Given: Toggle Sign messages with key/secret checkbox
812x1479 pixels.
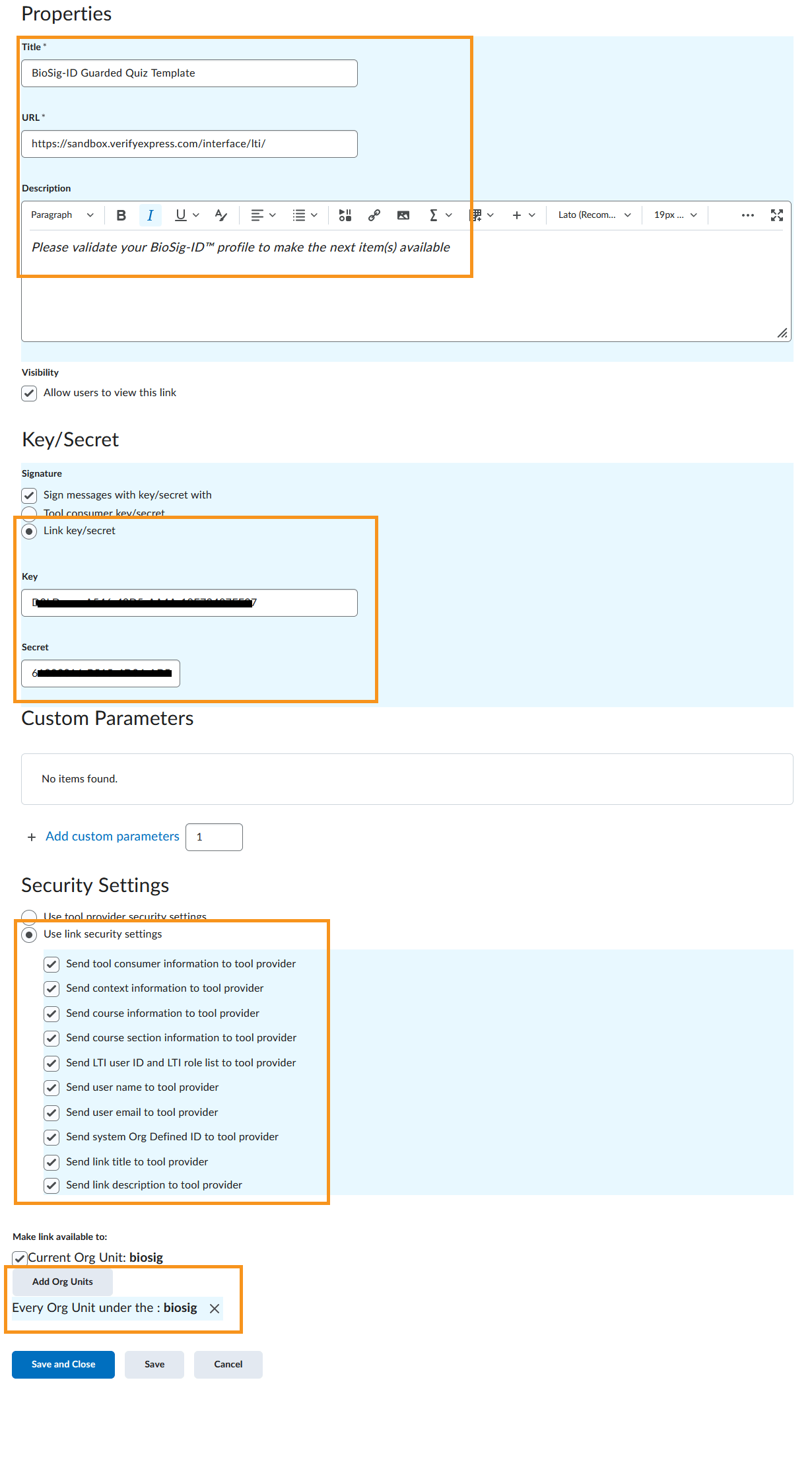Looking at the screenshot, I should tap(29, 496).
